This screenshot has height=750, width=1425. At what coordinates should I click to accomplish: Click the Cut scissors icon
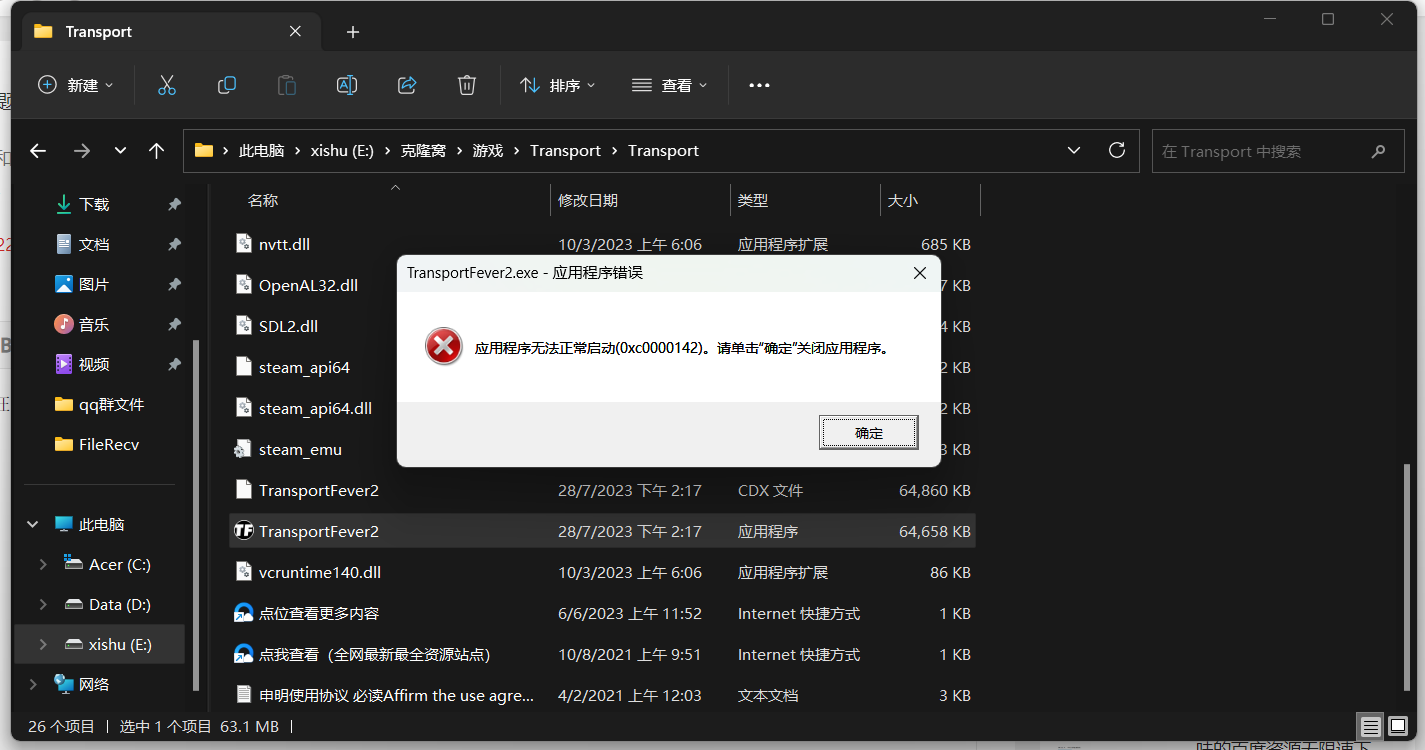click(167, 85)
